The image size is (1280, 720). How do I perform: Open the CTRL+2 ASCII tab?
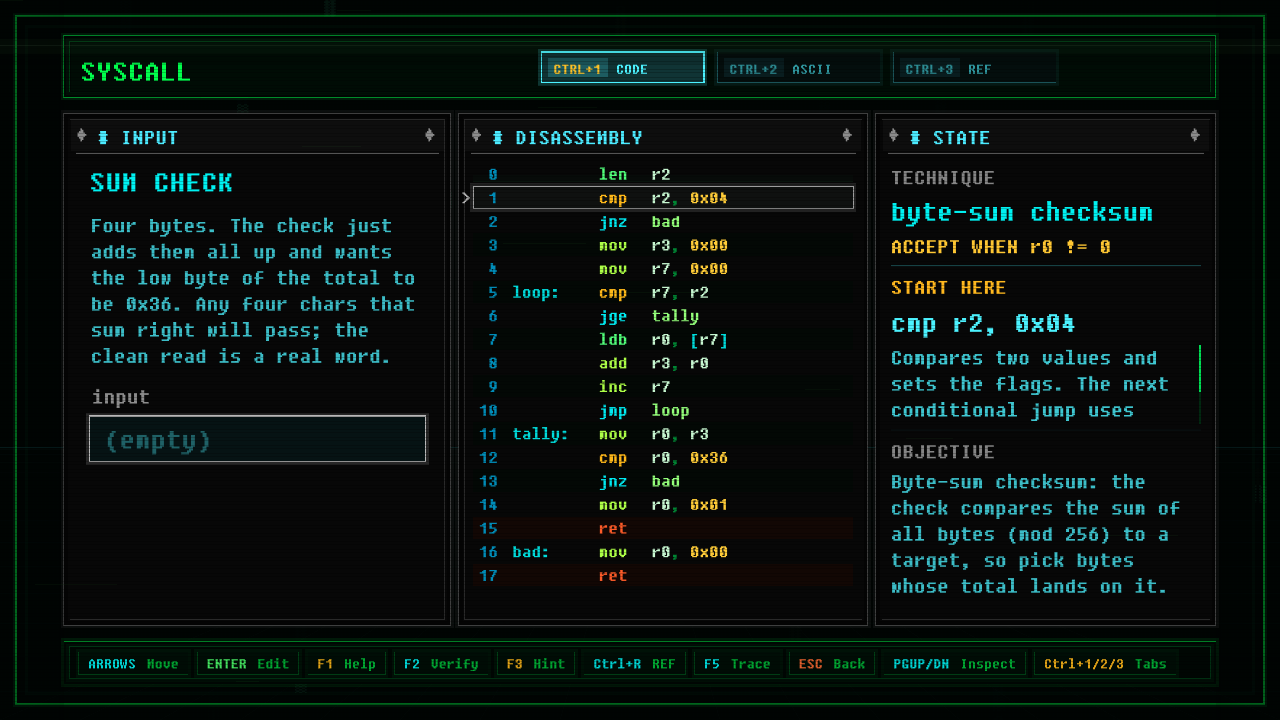(x=798, y=68)
